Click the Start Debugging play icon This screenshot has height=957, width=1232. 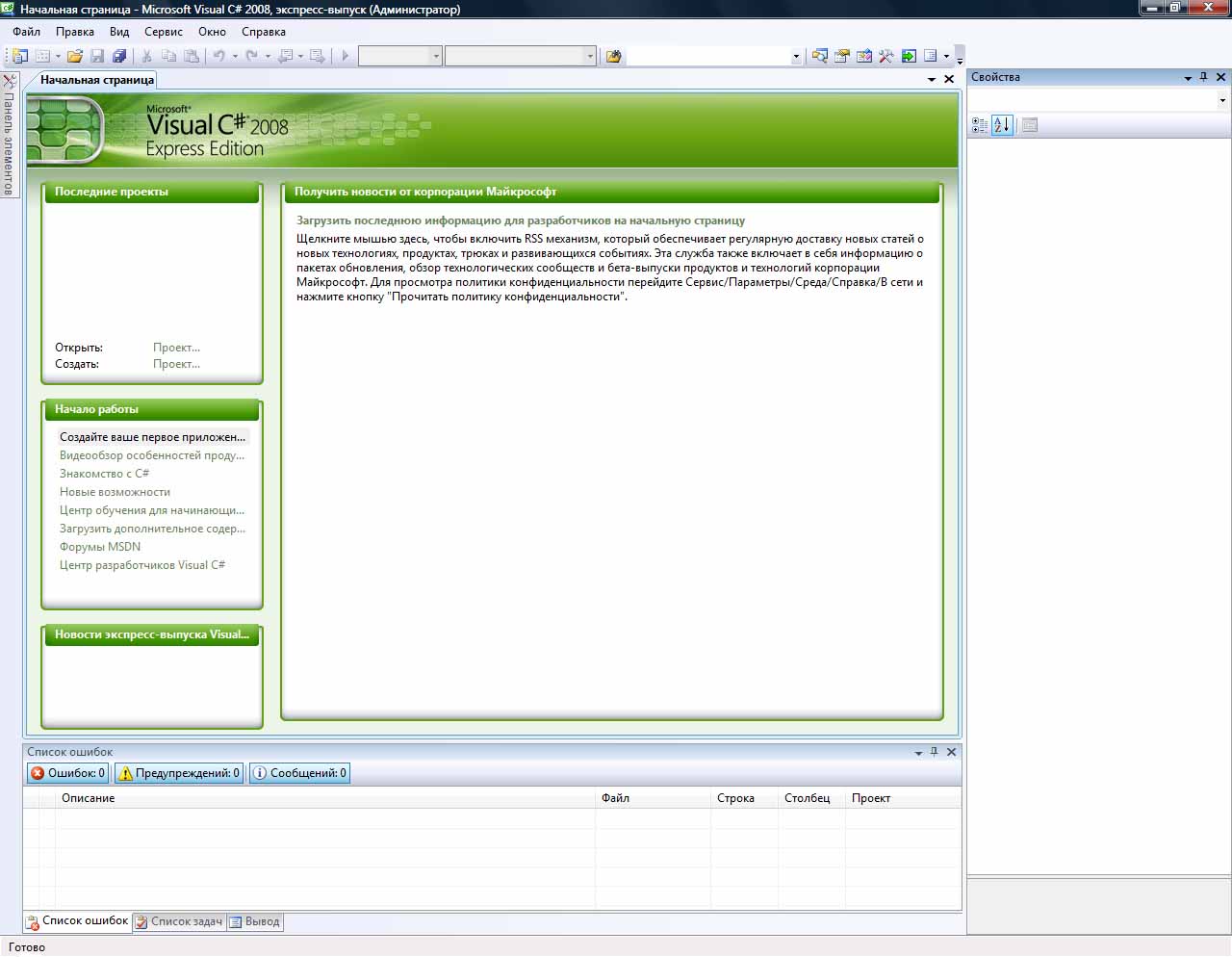click(346, 56)
